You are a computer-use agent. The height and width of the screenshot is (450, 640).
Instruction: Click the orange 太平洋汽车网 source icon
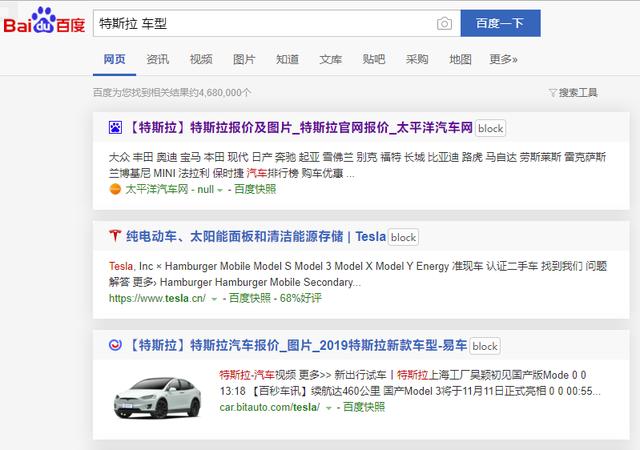tap(116, 189)
